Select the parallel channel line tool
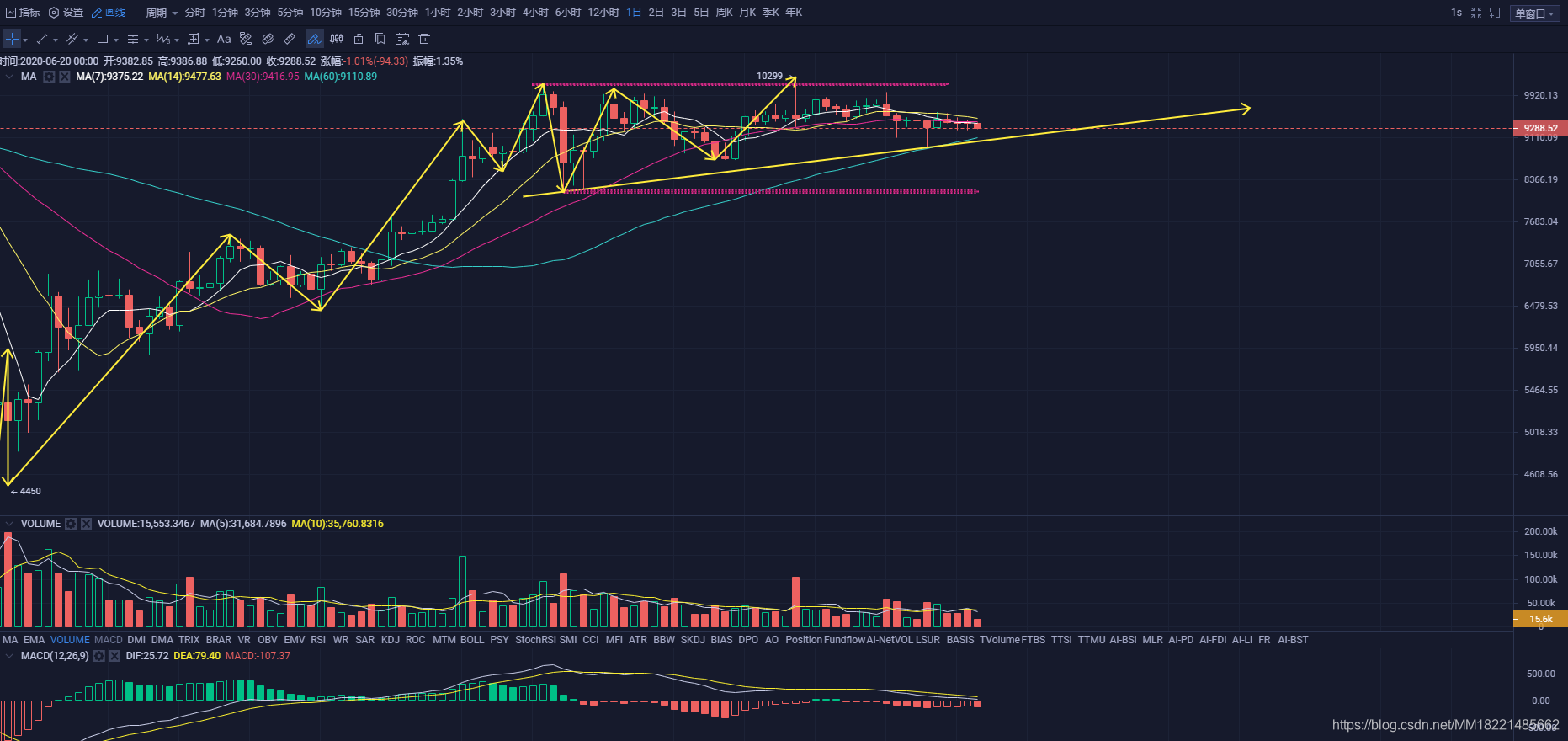1568x741 pixels. pos(72,39)
